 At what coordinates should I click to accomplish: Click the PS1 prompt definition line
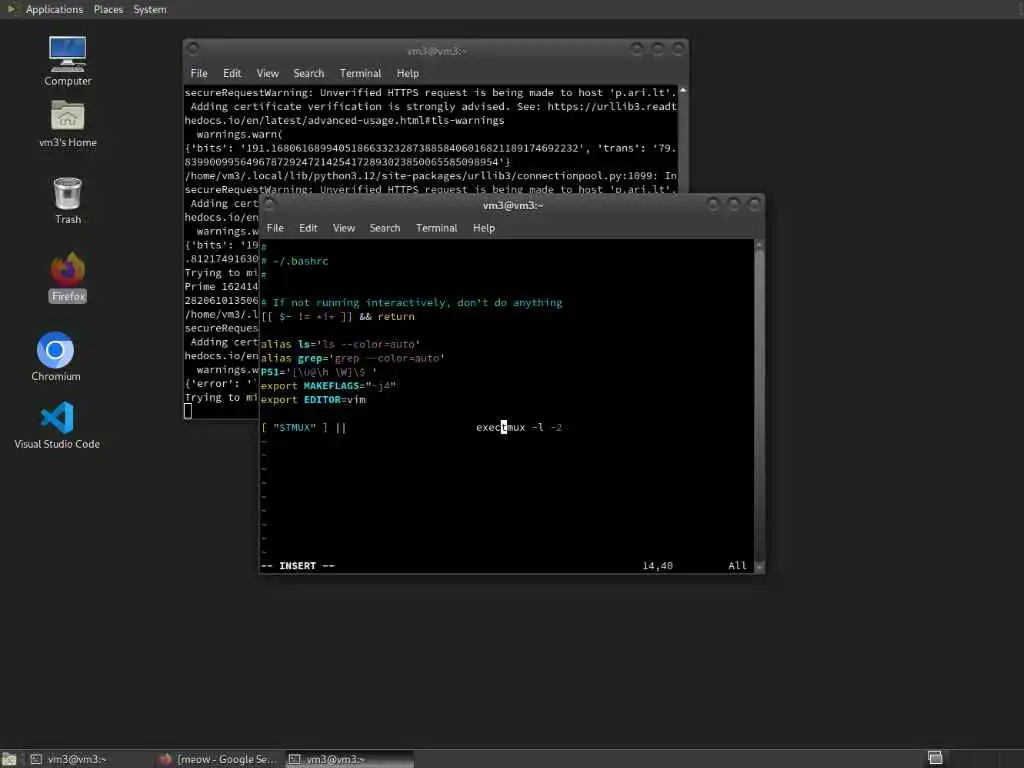319,372
